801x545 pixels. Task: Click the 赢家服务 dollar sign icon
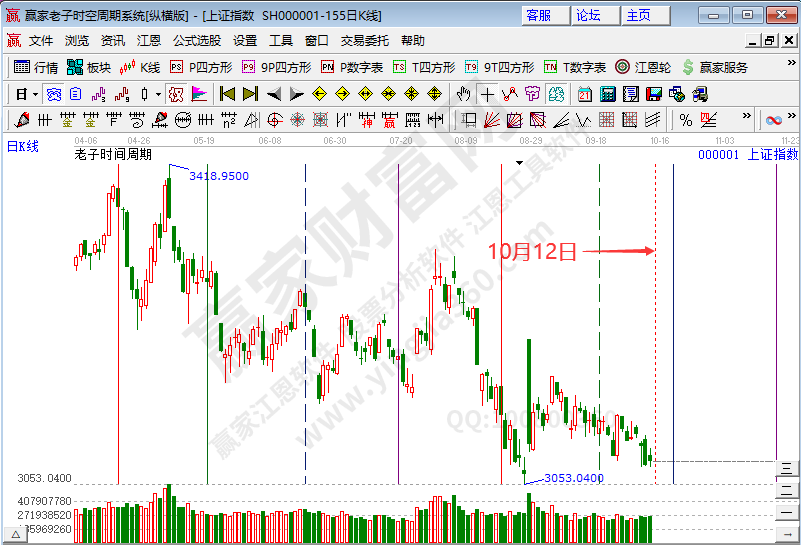[x=688, y=67]
